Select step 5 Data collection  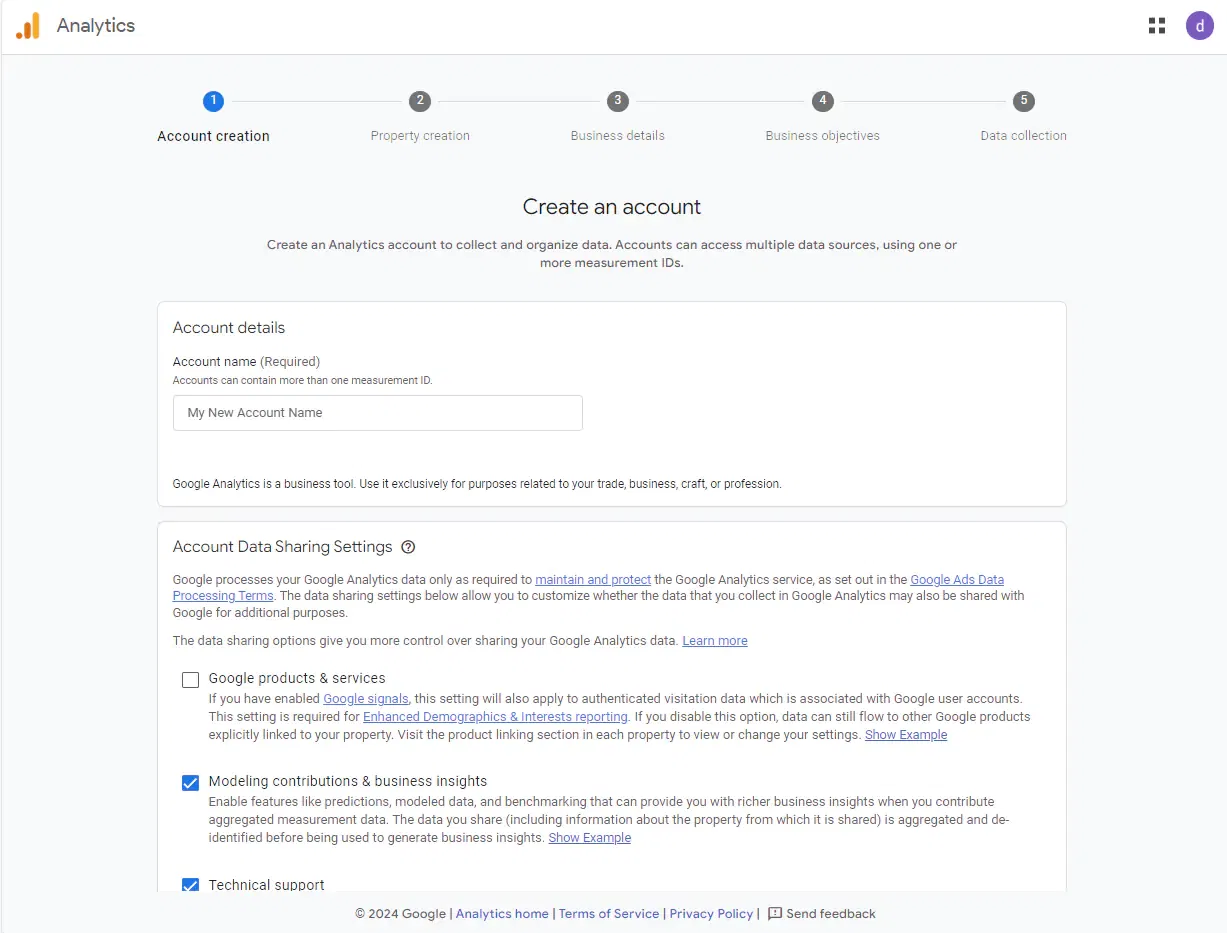1023,101
